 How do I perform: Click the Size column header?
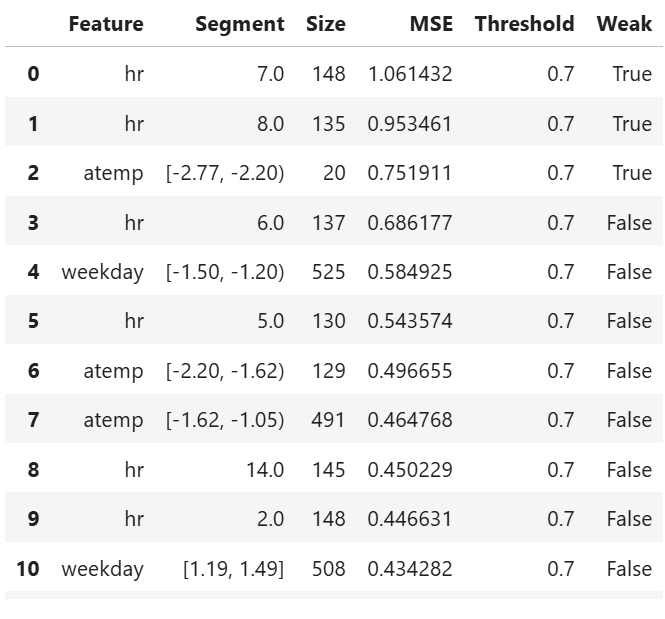326,24
